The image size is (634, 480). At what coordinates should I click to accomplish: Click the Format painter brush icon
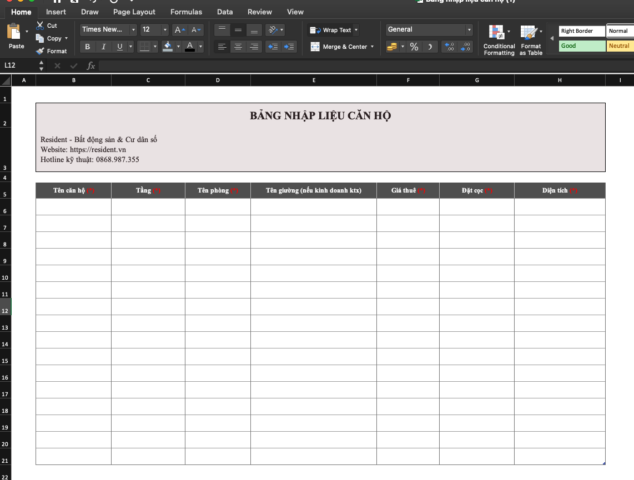39,50
